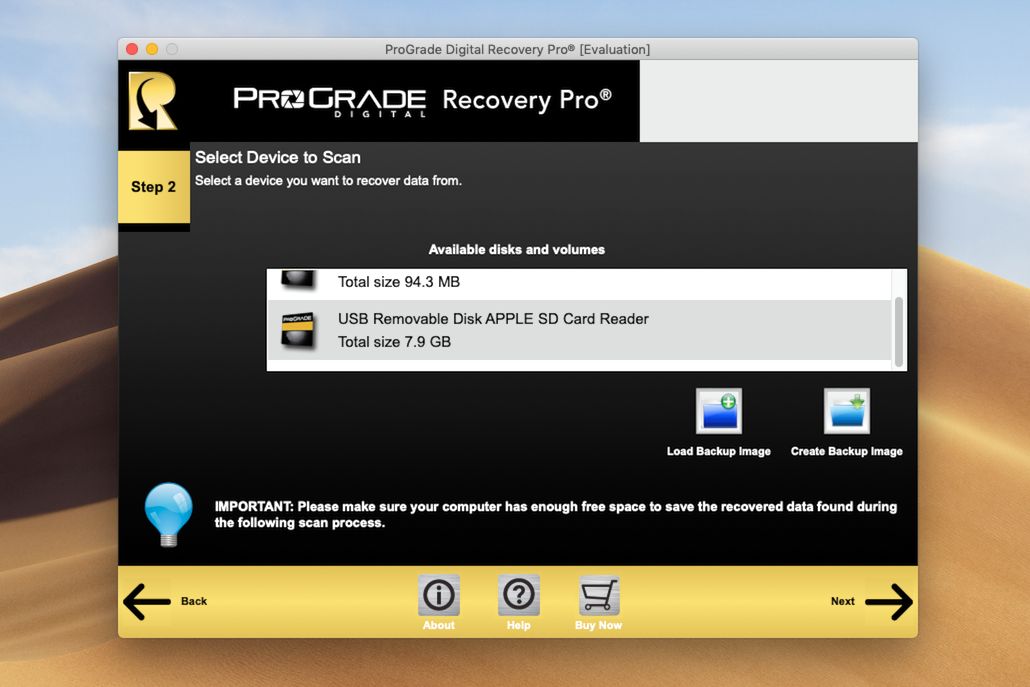Click the ProGrade gold R logo

pyautogui.click(x=152, y=100)
